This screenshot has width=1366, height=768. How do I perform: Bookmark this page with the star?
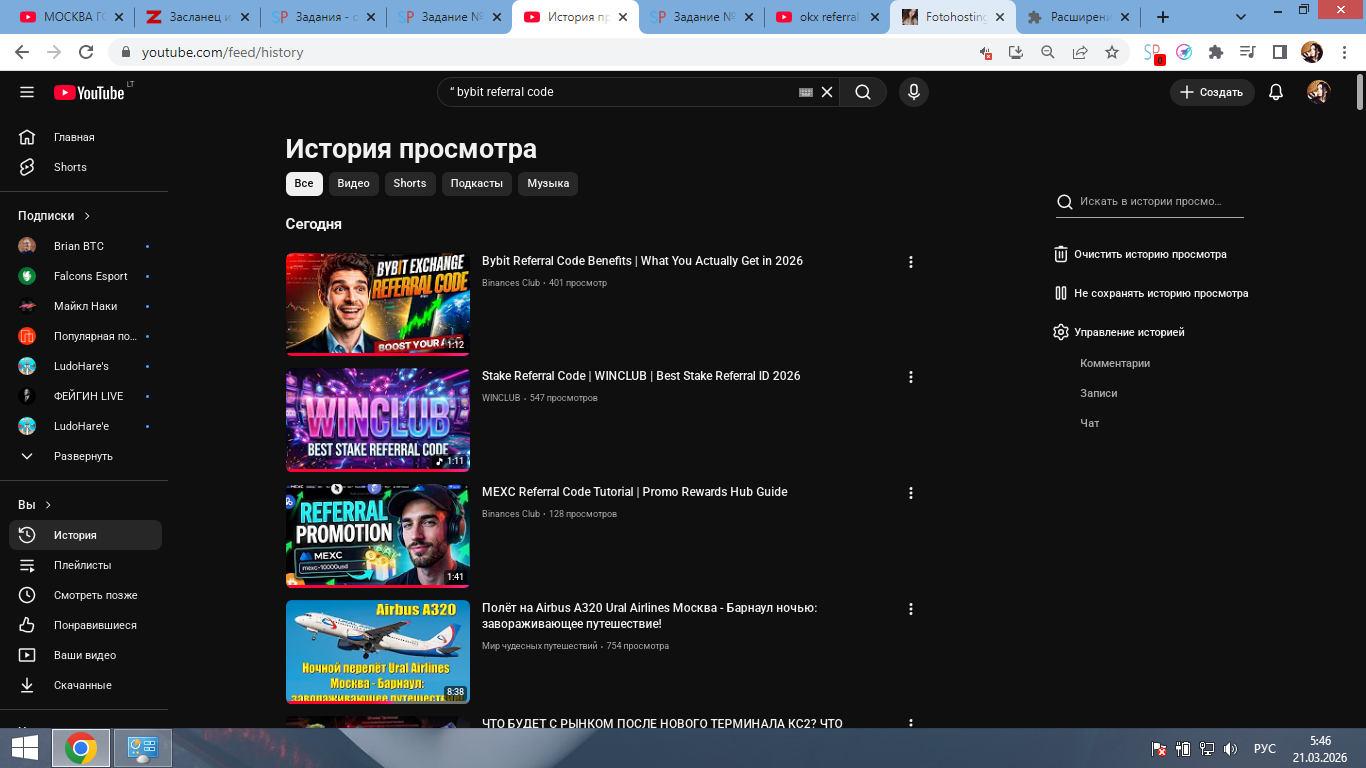[1112, 52]
